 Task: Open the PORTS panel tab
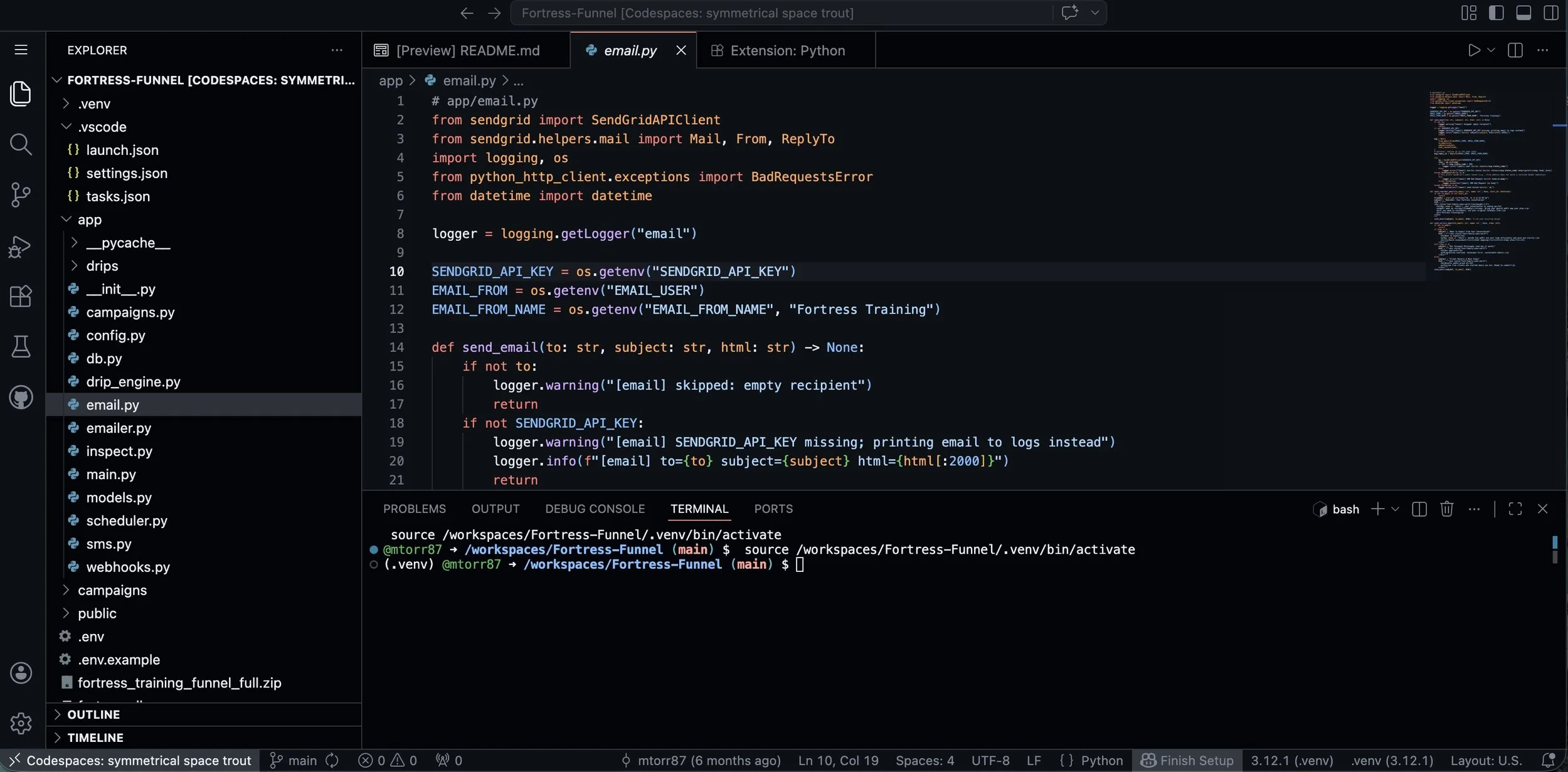point(774,509)
